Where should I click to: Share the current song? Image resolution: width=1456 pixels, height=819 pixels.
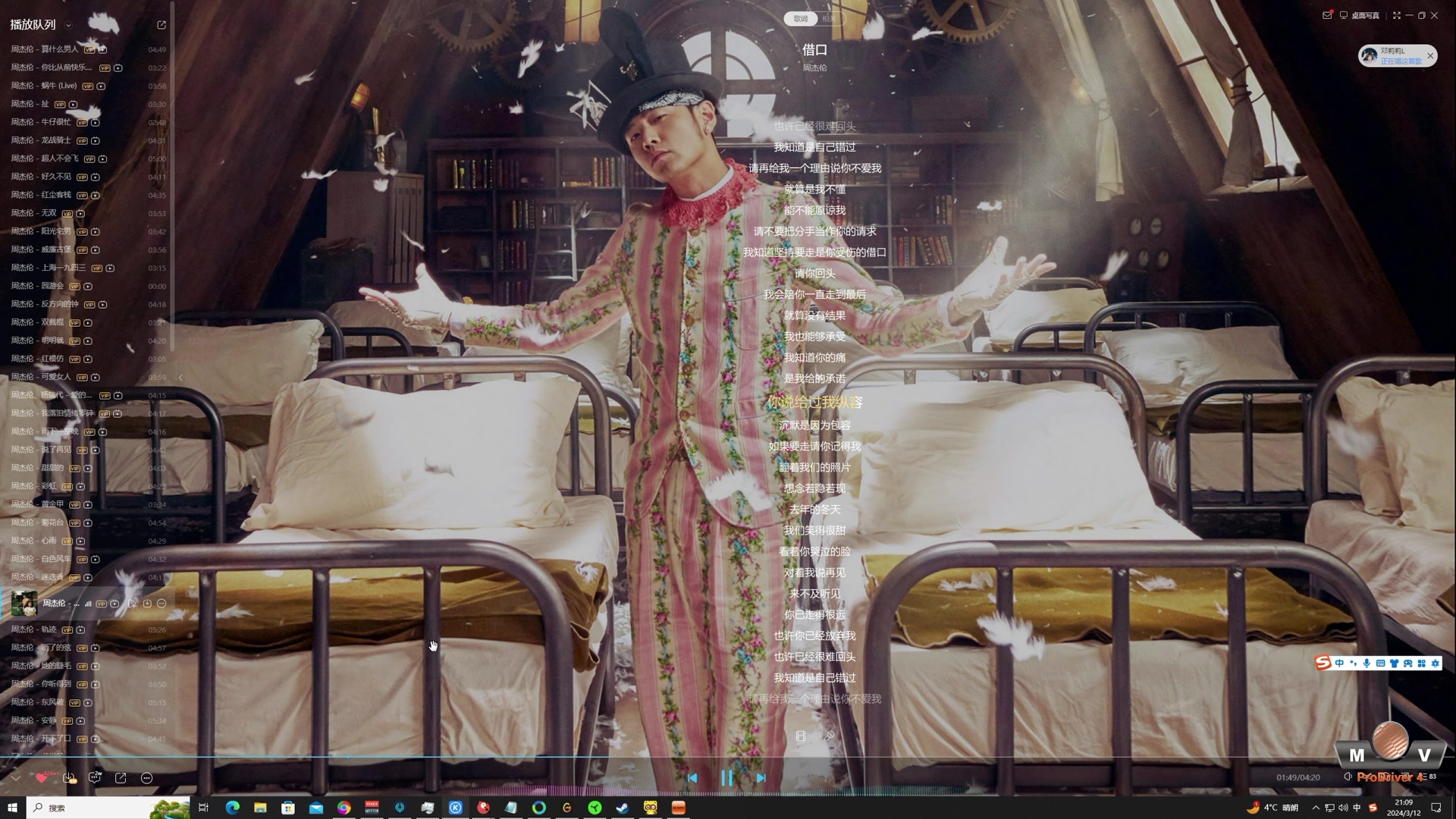[121, 778]
